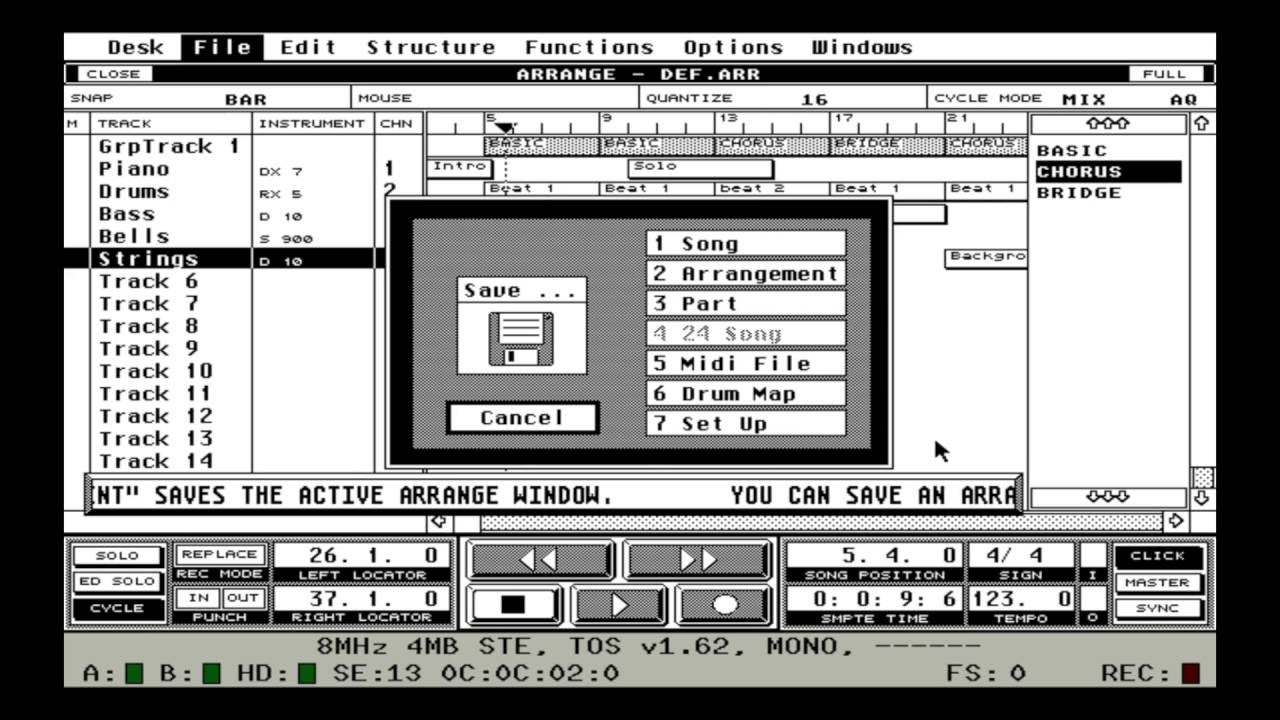The height and width of the screenshot is (720, 1280).
Task: Click the song position pointer in the ruler
Action: pos(506,127)
